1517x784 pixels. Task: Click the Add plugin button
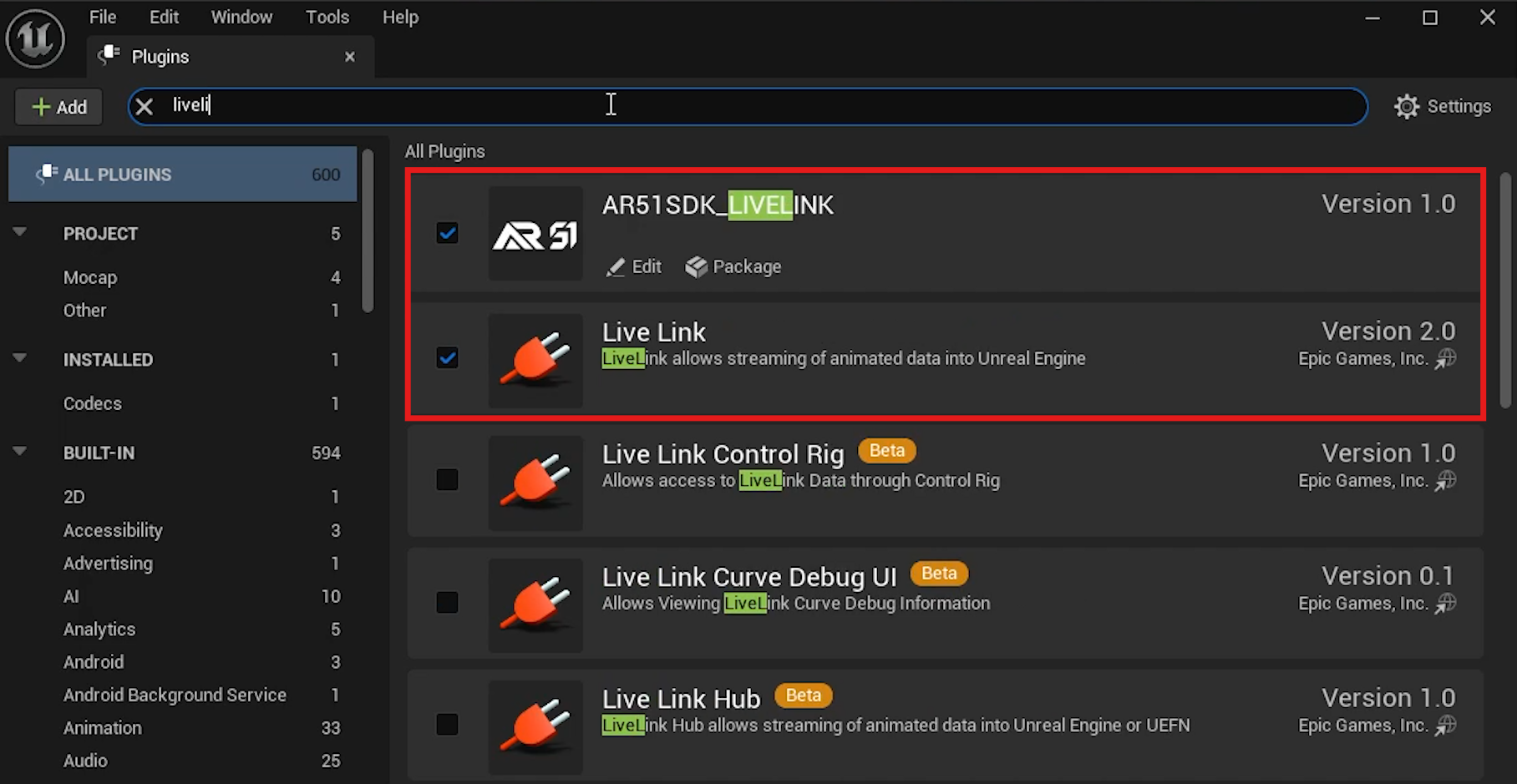point(58,107)
